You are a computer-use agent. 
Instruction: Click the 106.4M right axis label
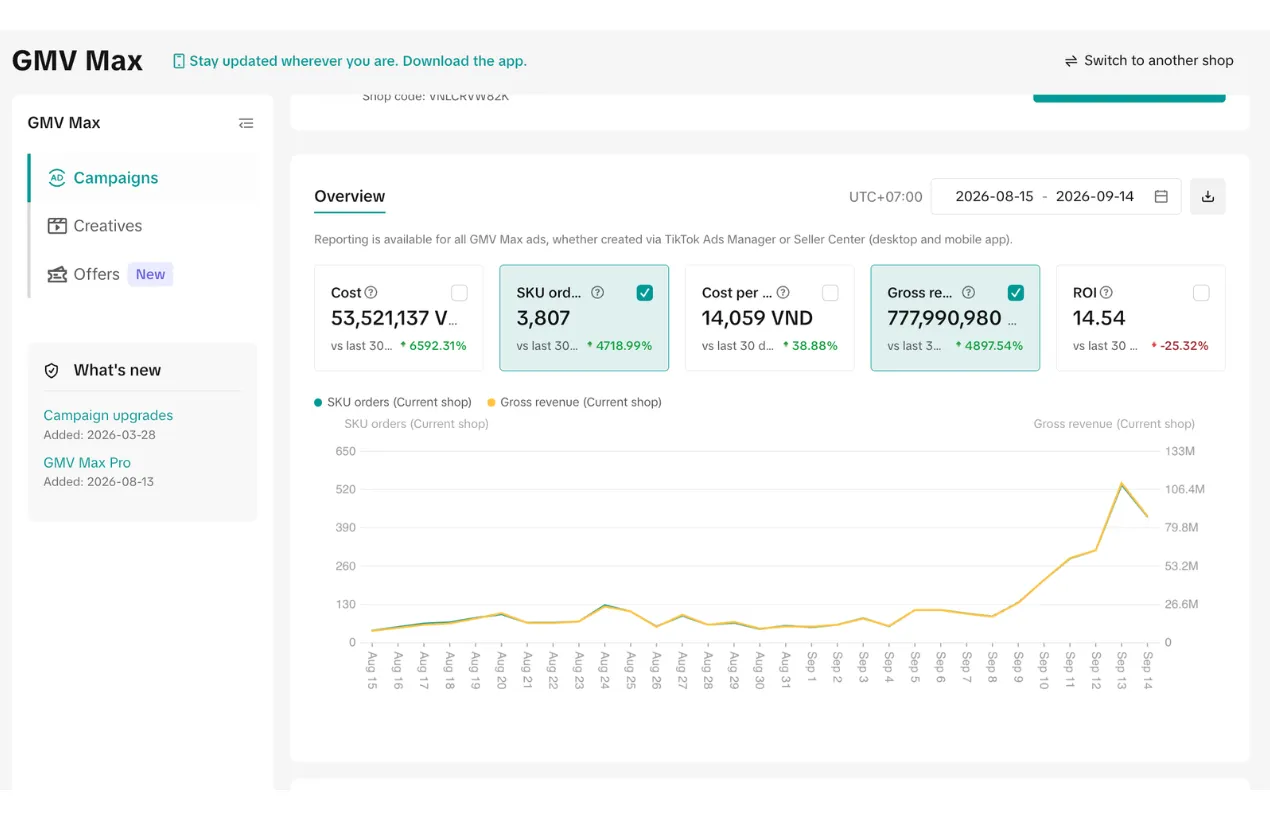[1185, 489]
